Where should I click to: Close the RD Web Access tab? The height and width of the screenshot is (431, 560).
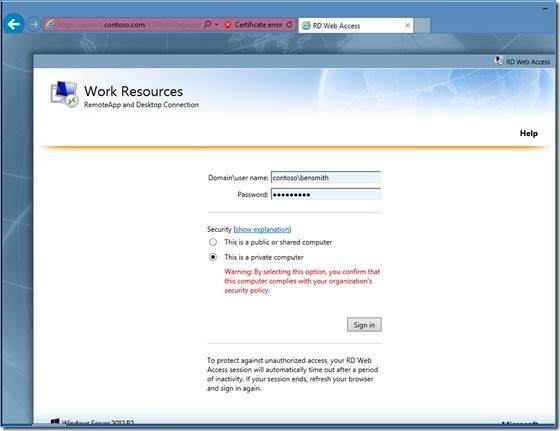(407, 25)
